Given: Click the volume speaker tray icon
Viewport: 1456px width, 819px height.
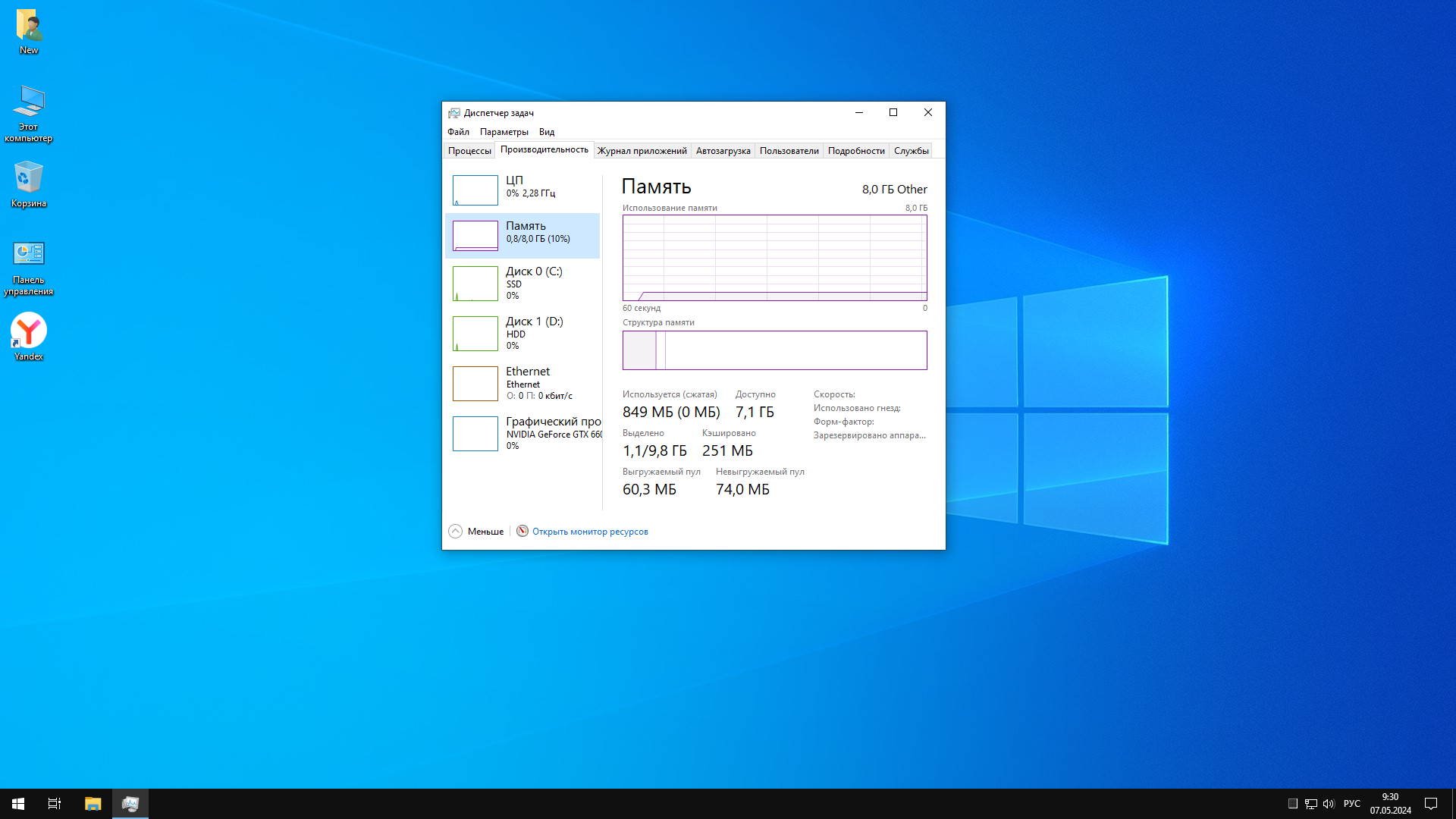Looking at the screenshot, I should click(x=1328, y=804).
